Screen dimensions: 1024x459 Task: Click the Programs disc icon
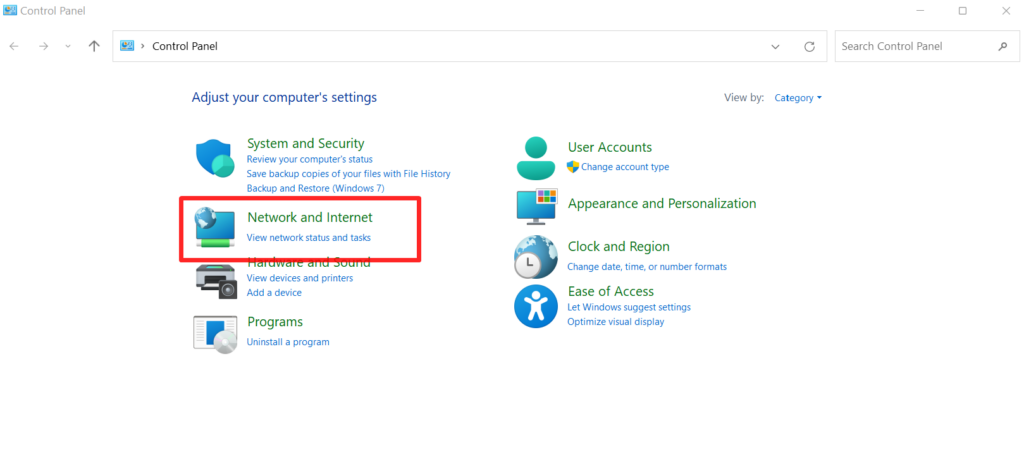pyautogui.click(x=215, y=334)
